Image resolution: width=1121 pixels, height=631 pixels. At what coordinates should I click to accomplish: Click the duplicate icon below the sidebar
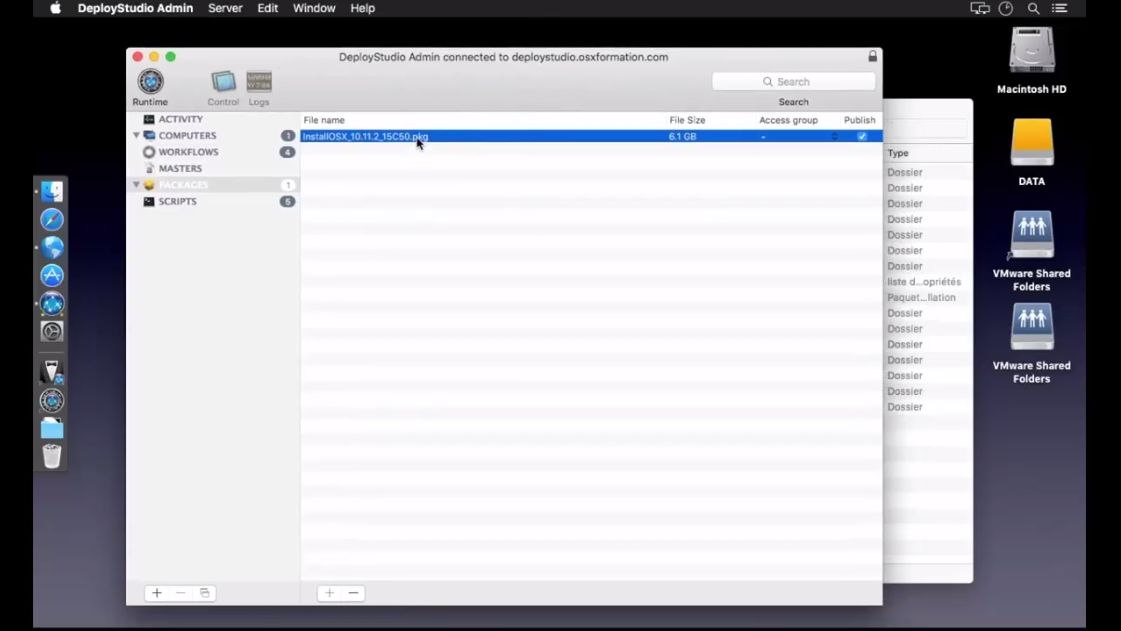pyautogui.click(x=205, y=593)
